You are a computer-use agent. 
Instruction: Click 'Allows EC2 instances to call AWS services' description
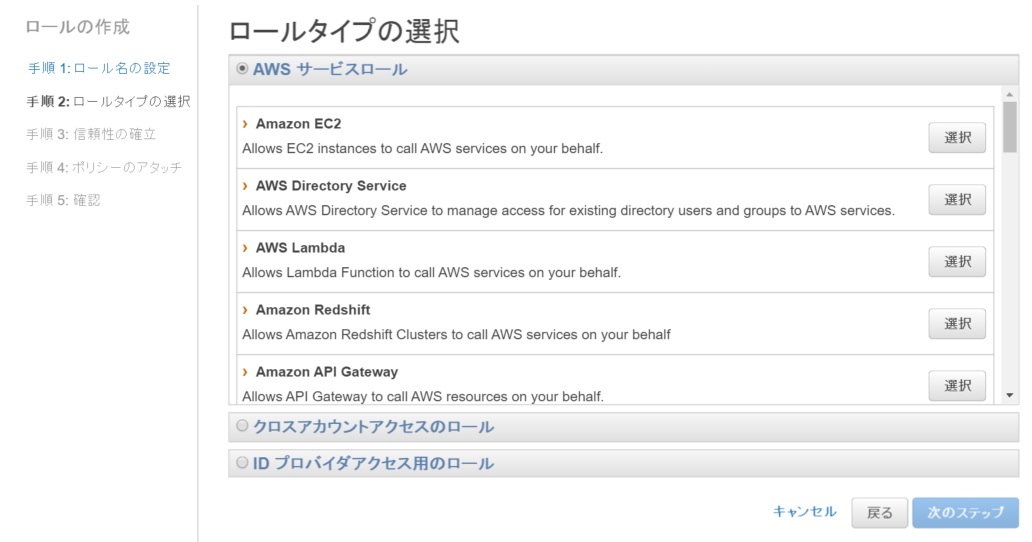(x=423, y=149)
